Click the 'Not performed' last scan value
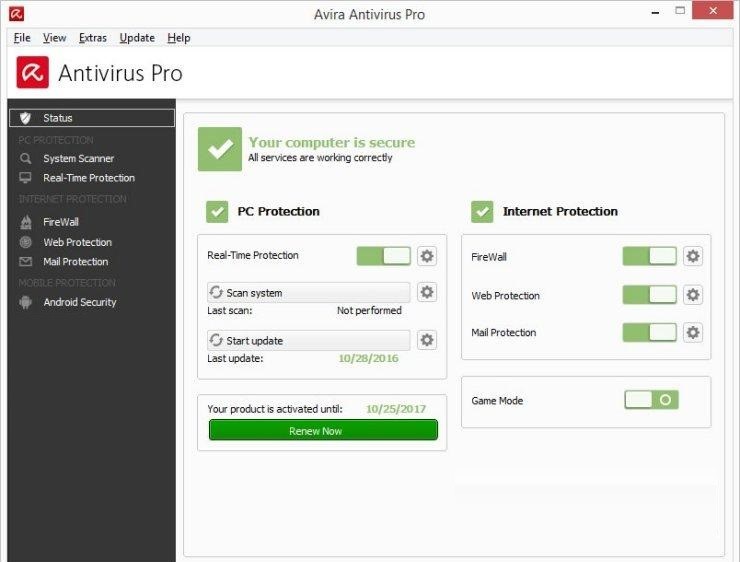Viewport: 740px width, 562px height. (369, 310)
